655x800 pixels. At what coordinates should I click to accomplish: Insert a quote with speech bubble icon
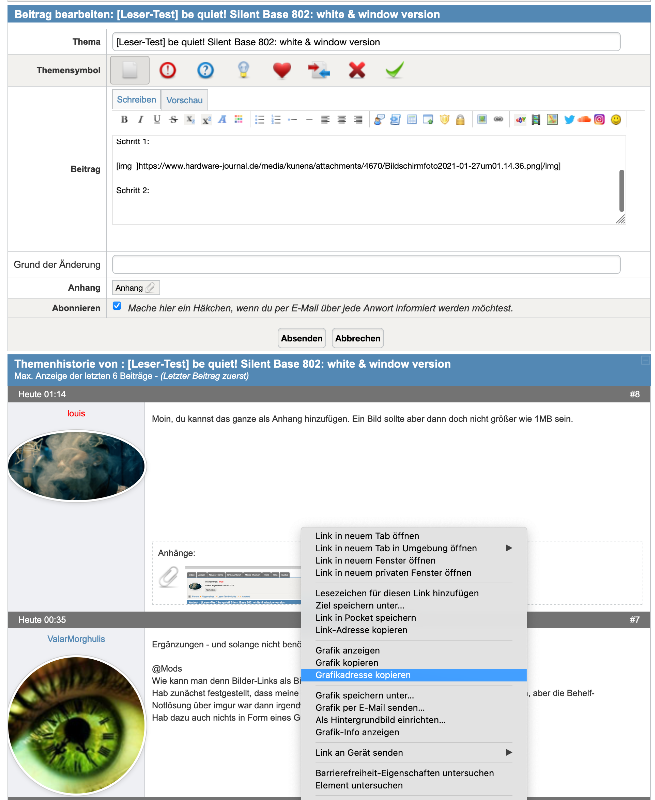tap(379, 119)
